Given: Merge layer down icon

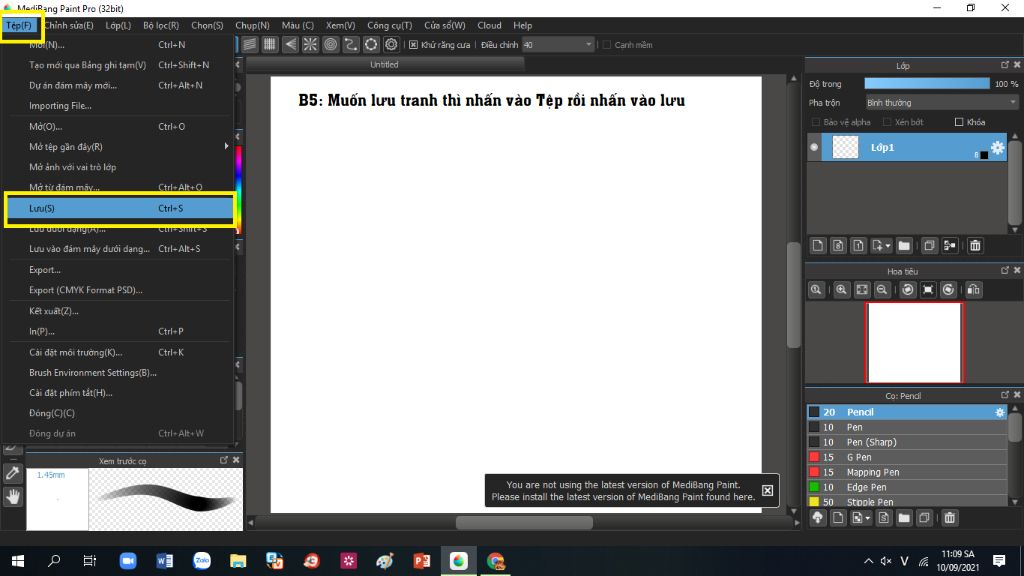Looking at the screenshot, I should pyautogui.click(x=950, y=246).
